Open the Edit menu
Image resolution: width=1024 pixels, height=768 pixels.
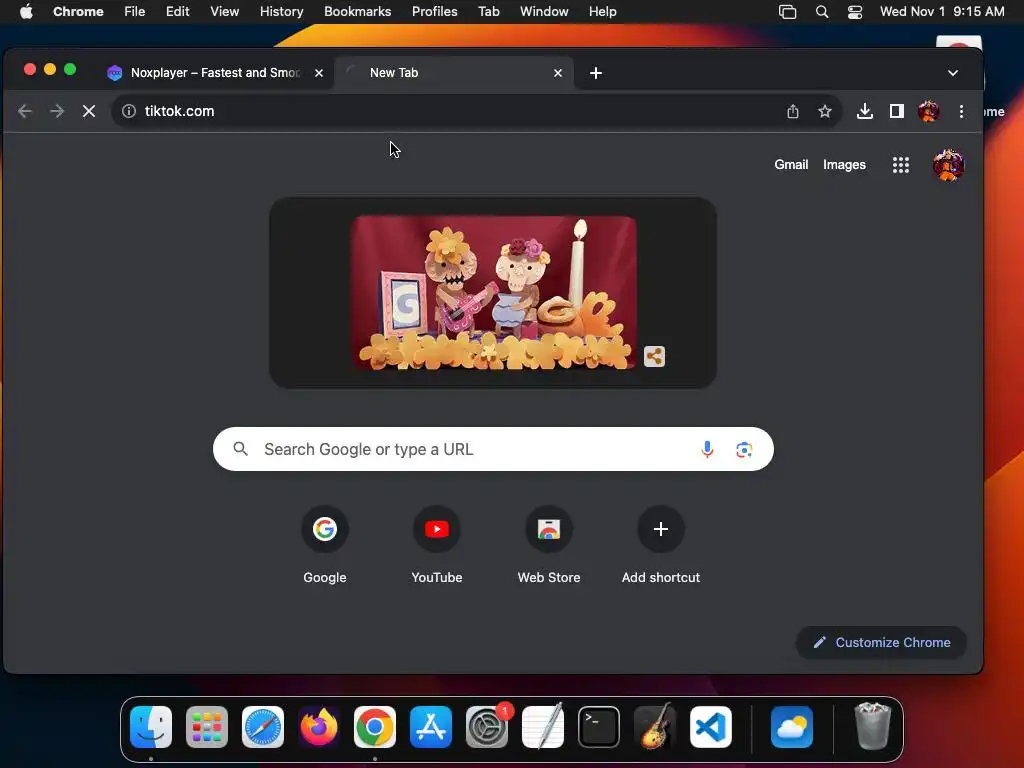[178, 12]
